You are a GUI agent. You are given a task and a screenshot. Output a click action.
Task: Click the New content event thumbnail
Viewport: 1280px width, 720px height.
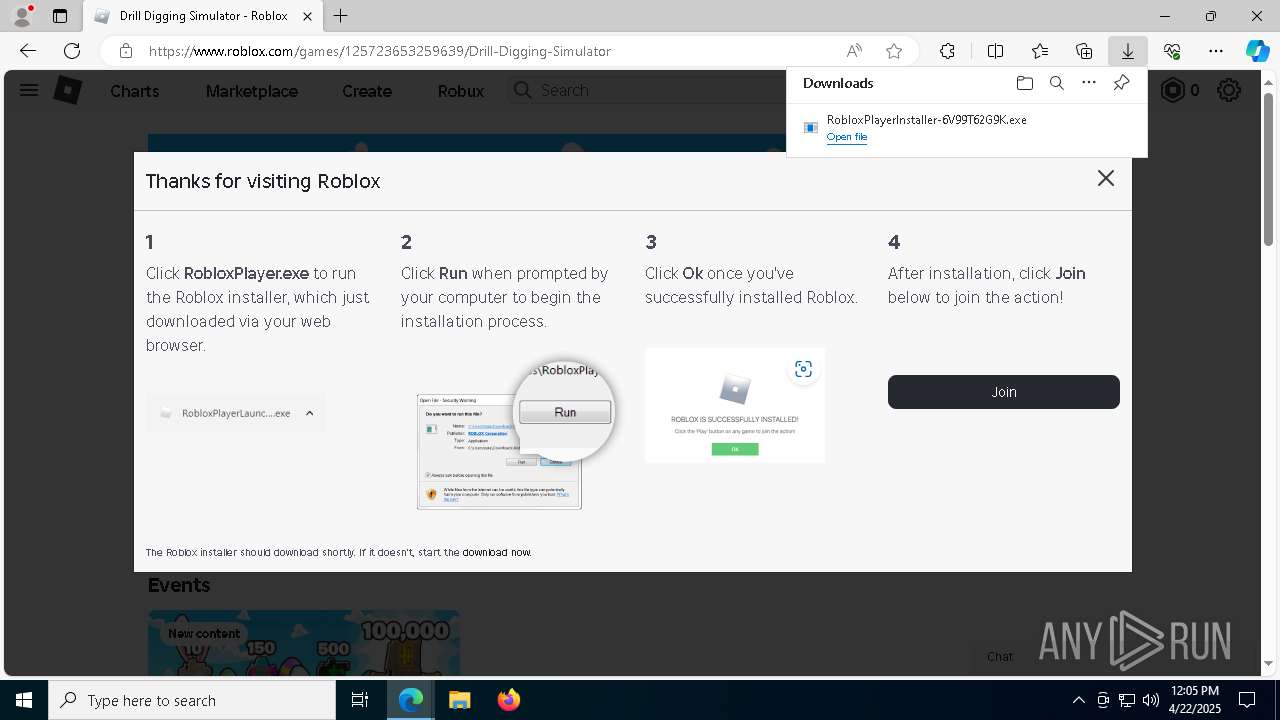(304, 643)
